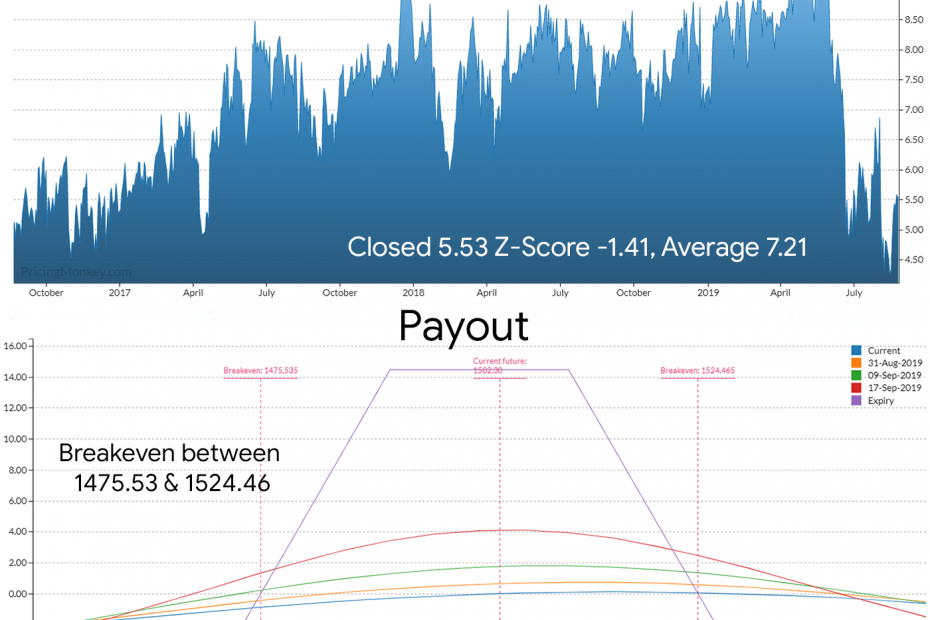Click the Breakeven: 1524.465 marker label
The width and height of the screenshot is (930, 620).
(698, 371)
